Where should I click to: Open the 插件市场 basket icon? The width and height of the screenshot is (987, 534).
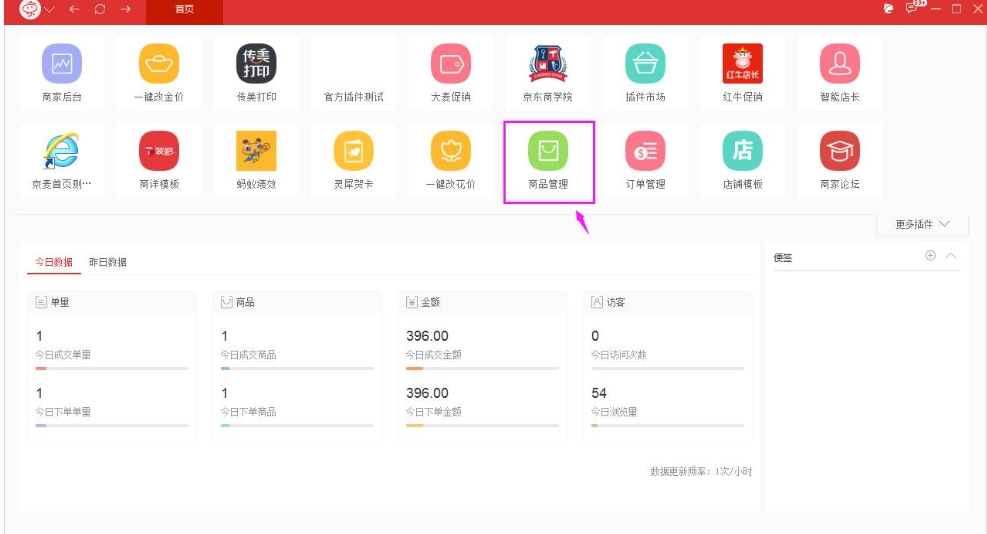(x=645, y=64)
